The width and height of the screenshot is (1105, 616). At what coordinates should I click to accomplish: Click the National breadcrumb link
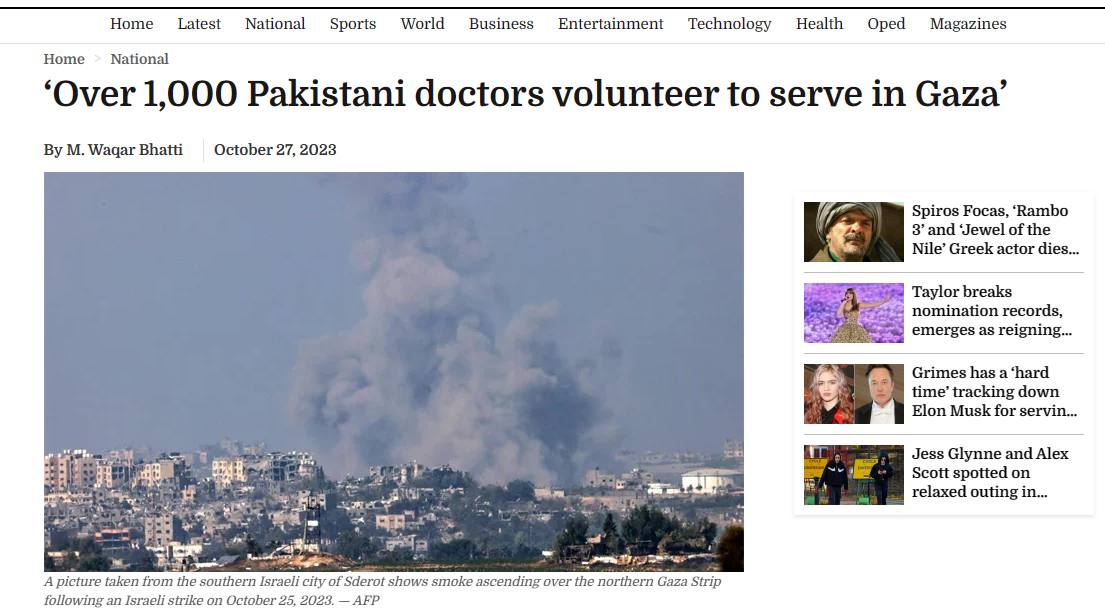pyautogui.click(x=140, y=59)
